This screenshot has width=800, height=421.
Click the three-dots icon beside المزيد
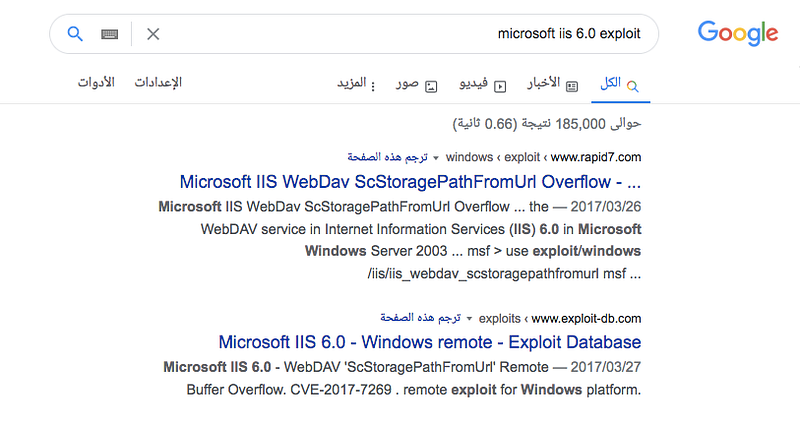coord(373,86)
